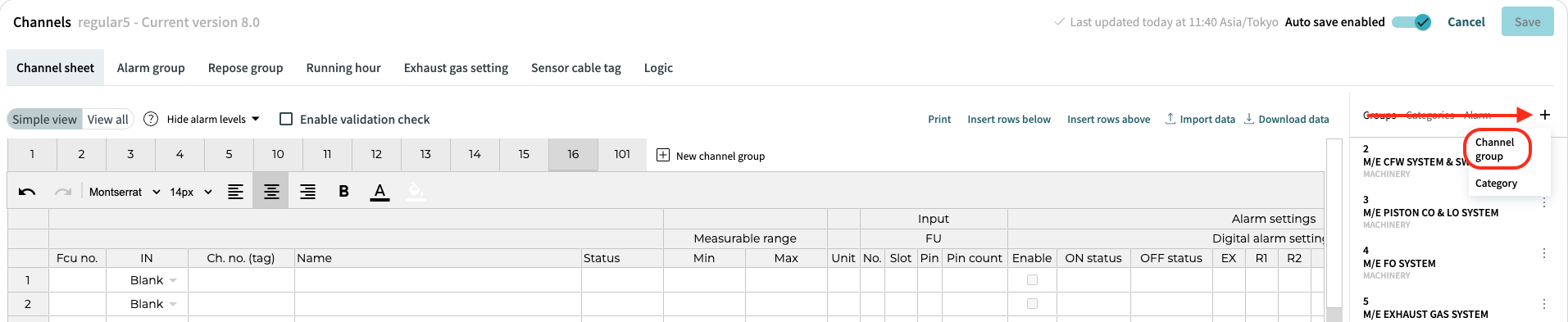
Task: Open options for M/E FO SYSTEM
Action: [x=1544, y=253]
